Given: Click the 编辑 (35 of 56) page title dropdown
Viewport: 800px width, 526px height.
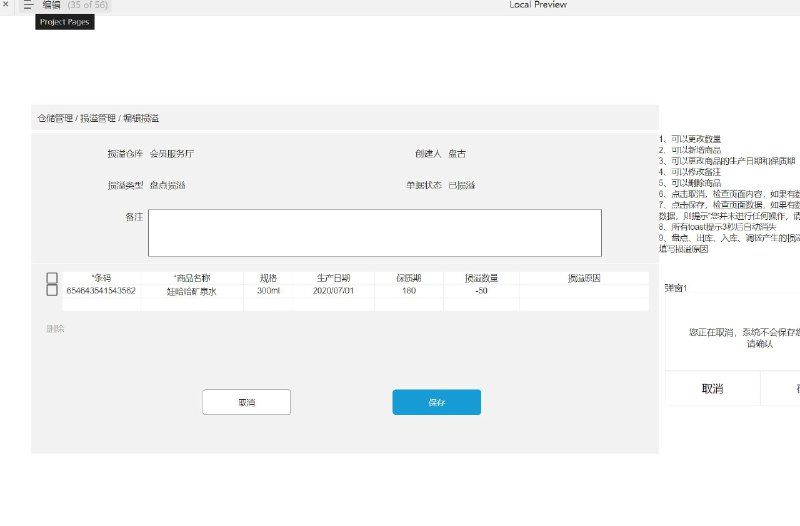Looking at the screenshot, I should click(x=75, y=5).
